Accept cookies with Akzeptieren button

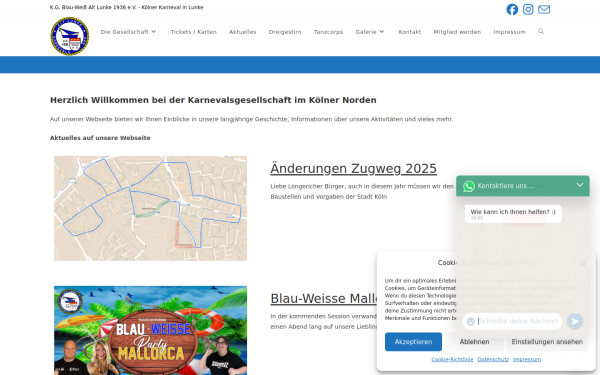tap(413, 342)
